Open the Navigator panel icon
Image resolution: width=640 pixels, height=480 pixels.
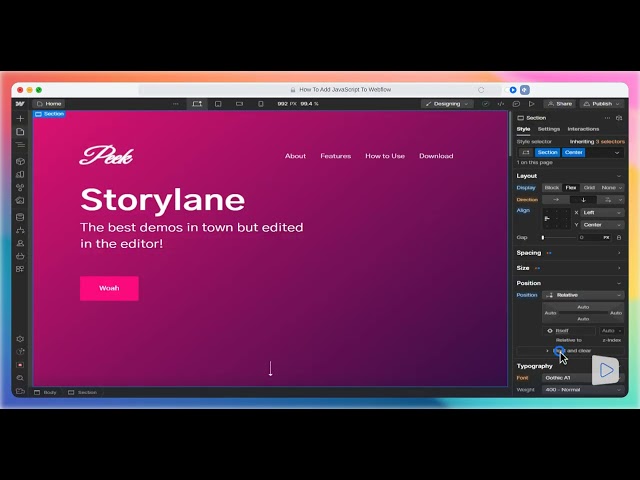pos(20,145)
